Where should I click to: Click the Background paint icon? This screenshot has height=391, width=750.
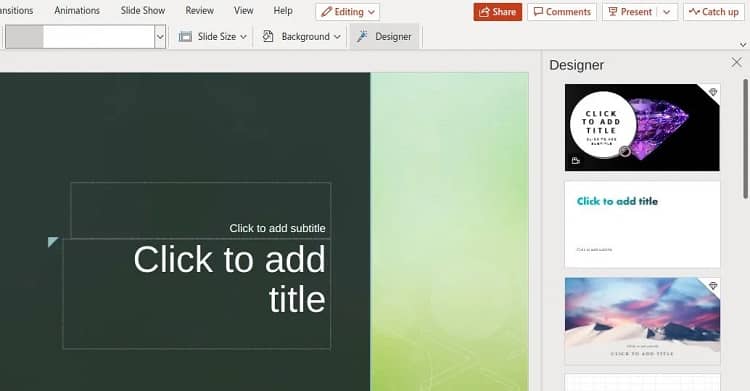click(268, 36)
